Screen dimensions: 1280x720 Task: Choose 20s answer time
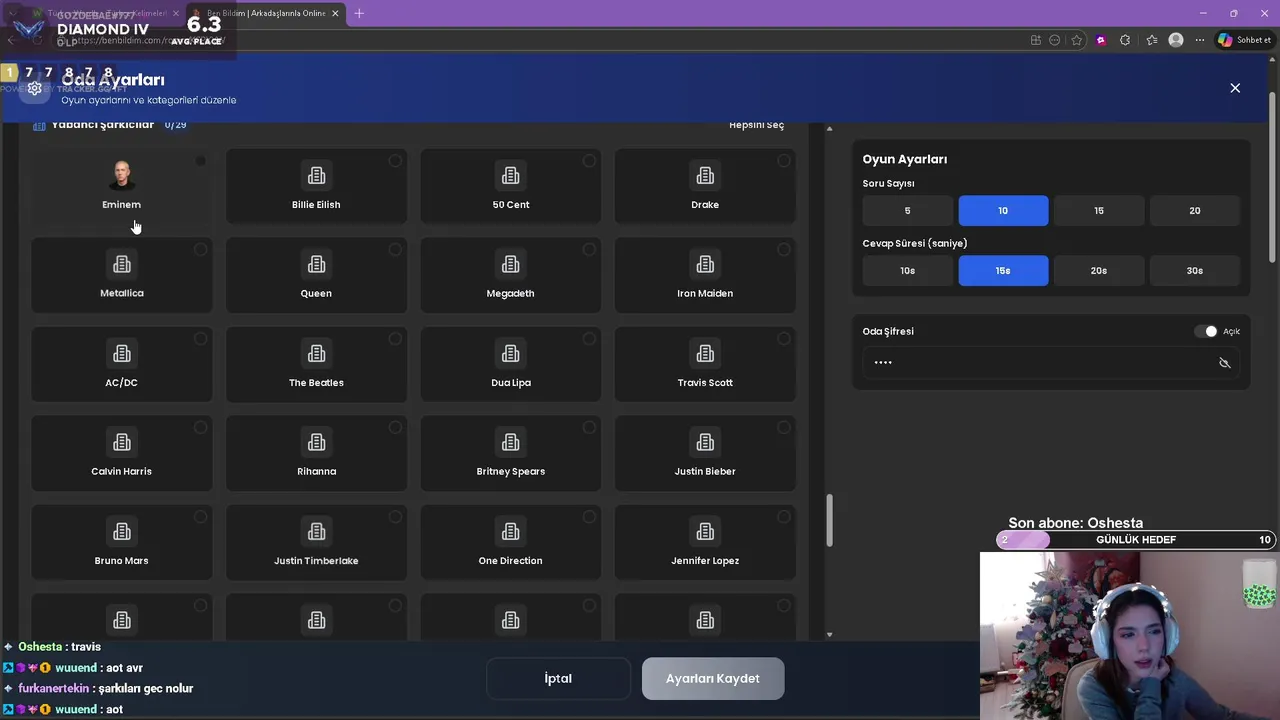[1099, 271]
